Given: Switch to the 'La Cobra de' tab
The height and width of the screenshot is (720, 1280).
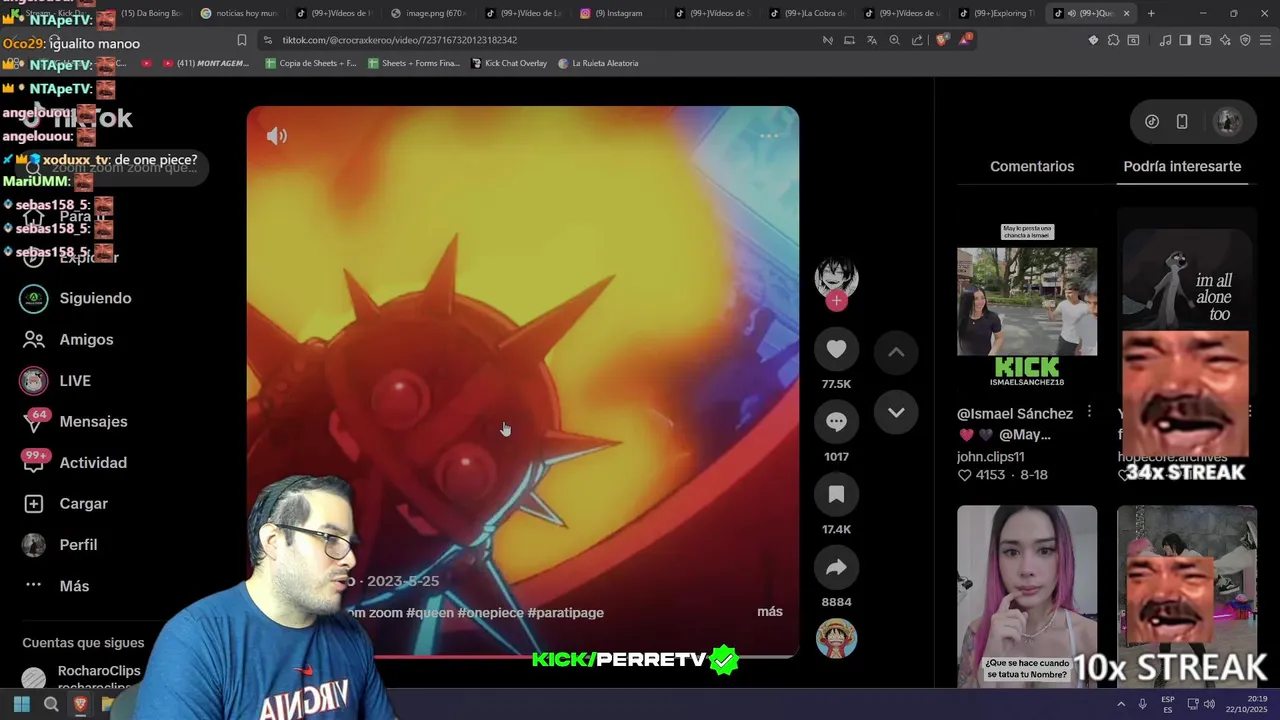Looking at the screenshot, I should coord(808,13).
